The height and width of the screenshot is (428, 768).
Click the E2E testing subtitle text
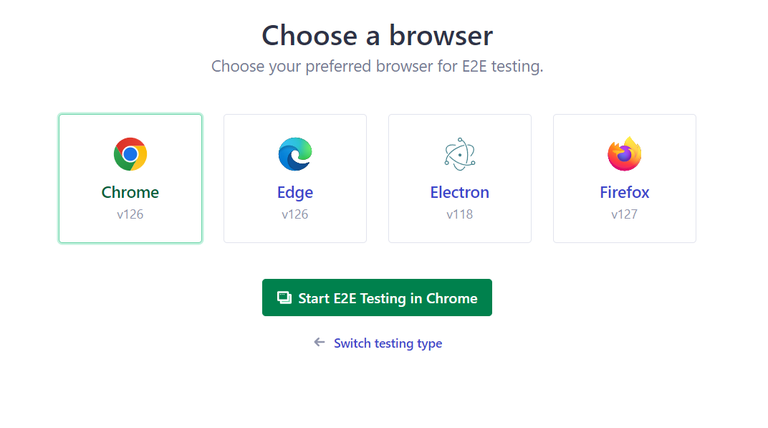[377, 67]
